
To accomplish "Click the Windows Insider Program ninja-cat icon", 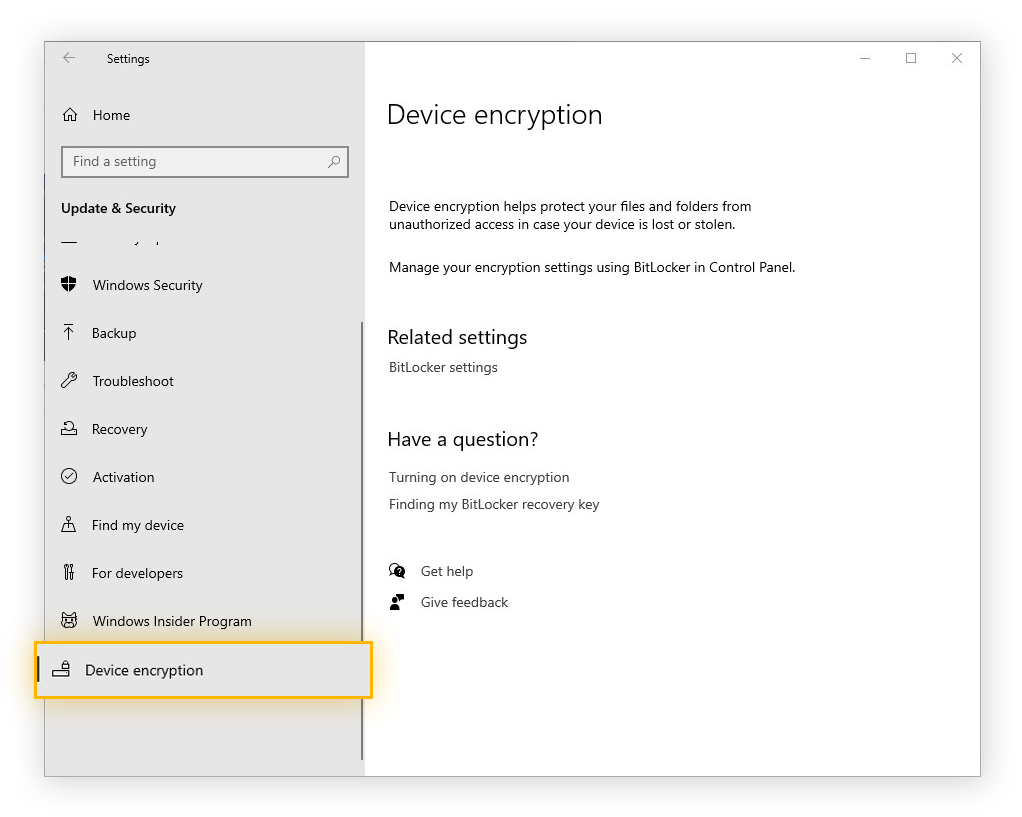I will tap(69, 620).
